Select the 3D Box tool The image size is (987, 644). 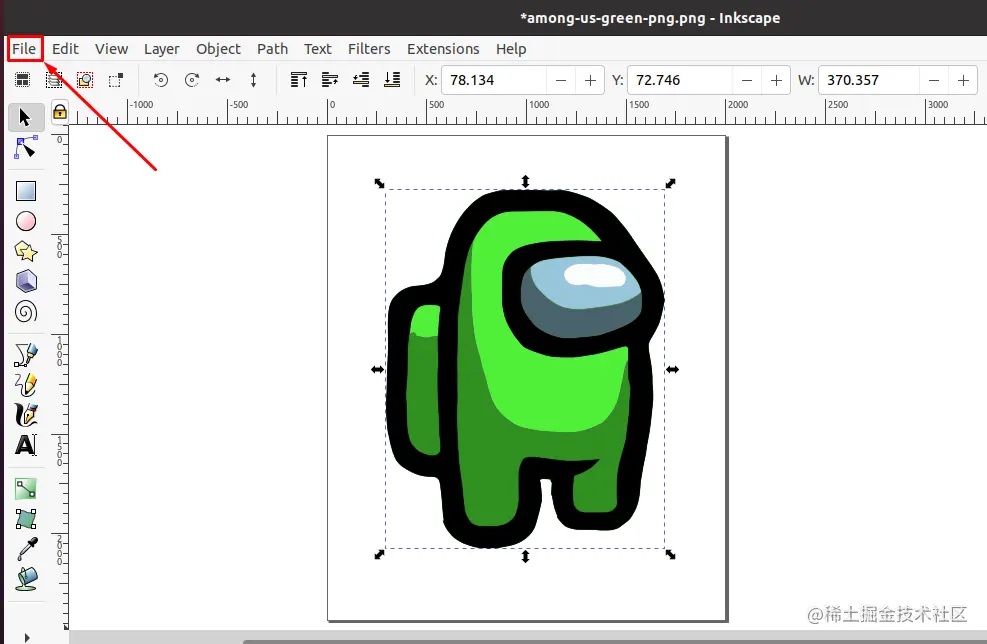[x=26, y=281]
